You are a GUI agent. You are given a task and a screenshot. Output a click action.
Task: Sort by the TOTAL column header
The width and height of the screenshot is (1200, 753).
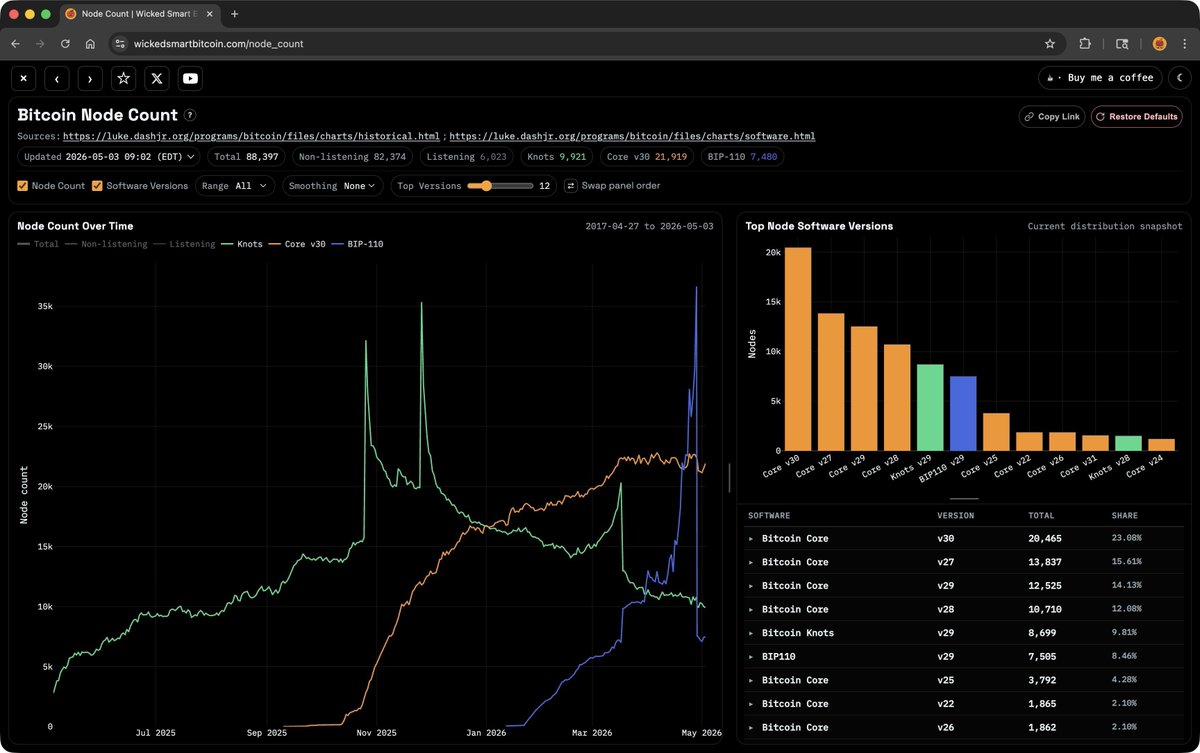(x=1040, y=516)
